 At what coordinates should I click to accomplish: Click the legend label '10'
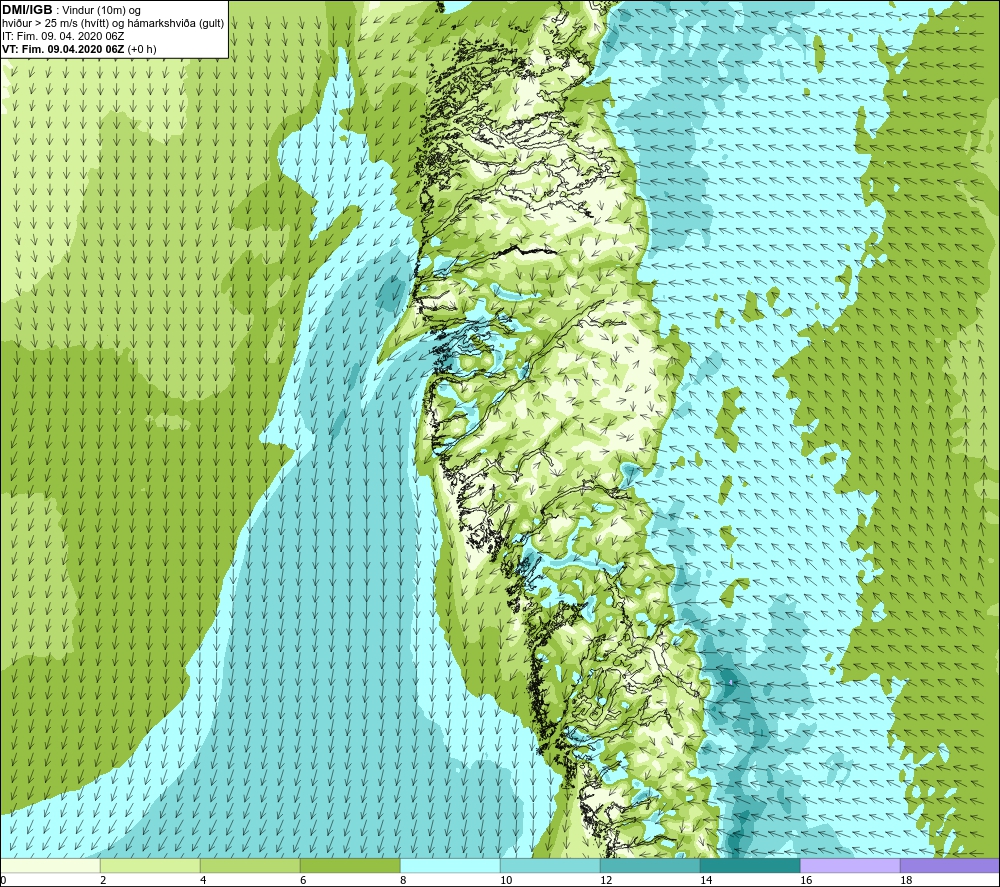[x=506, y=881]
